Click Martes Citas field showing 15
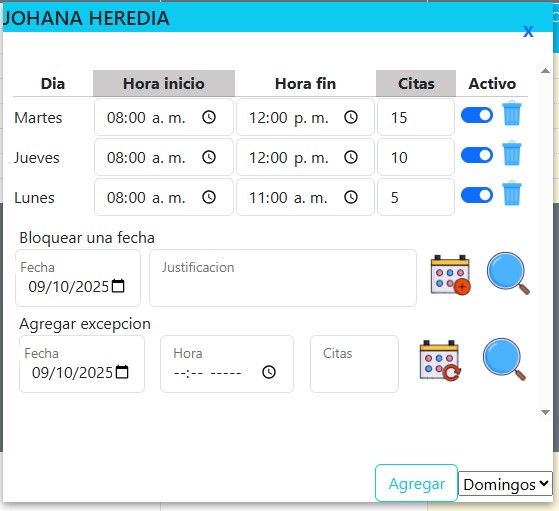Screen dimensions: 559x511 coord(416,117)
